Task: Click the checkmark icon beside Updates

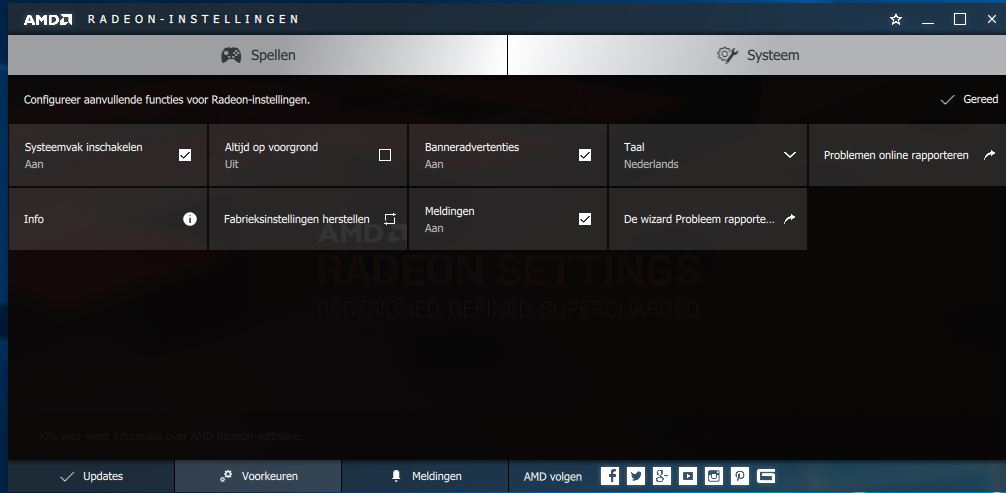Action: (x=67, y=477)
